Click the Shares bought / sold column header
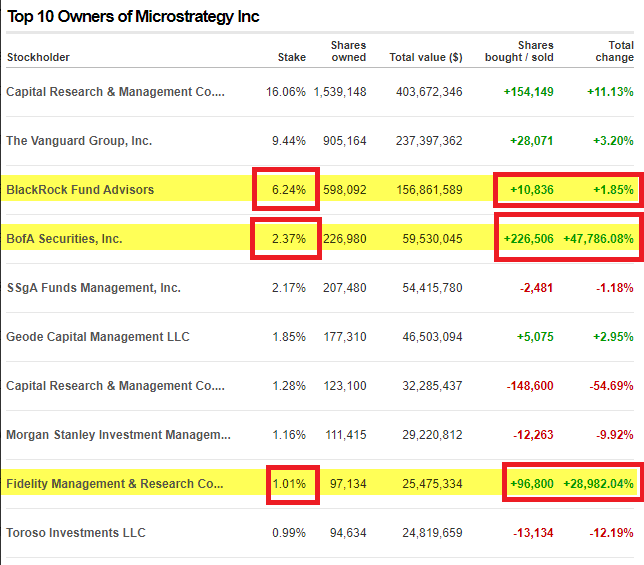The image size is (644, 565). click(x=519, y=51)
